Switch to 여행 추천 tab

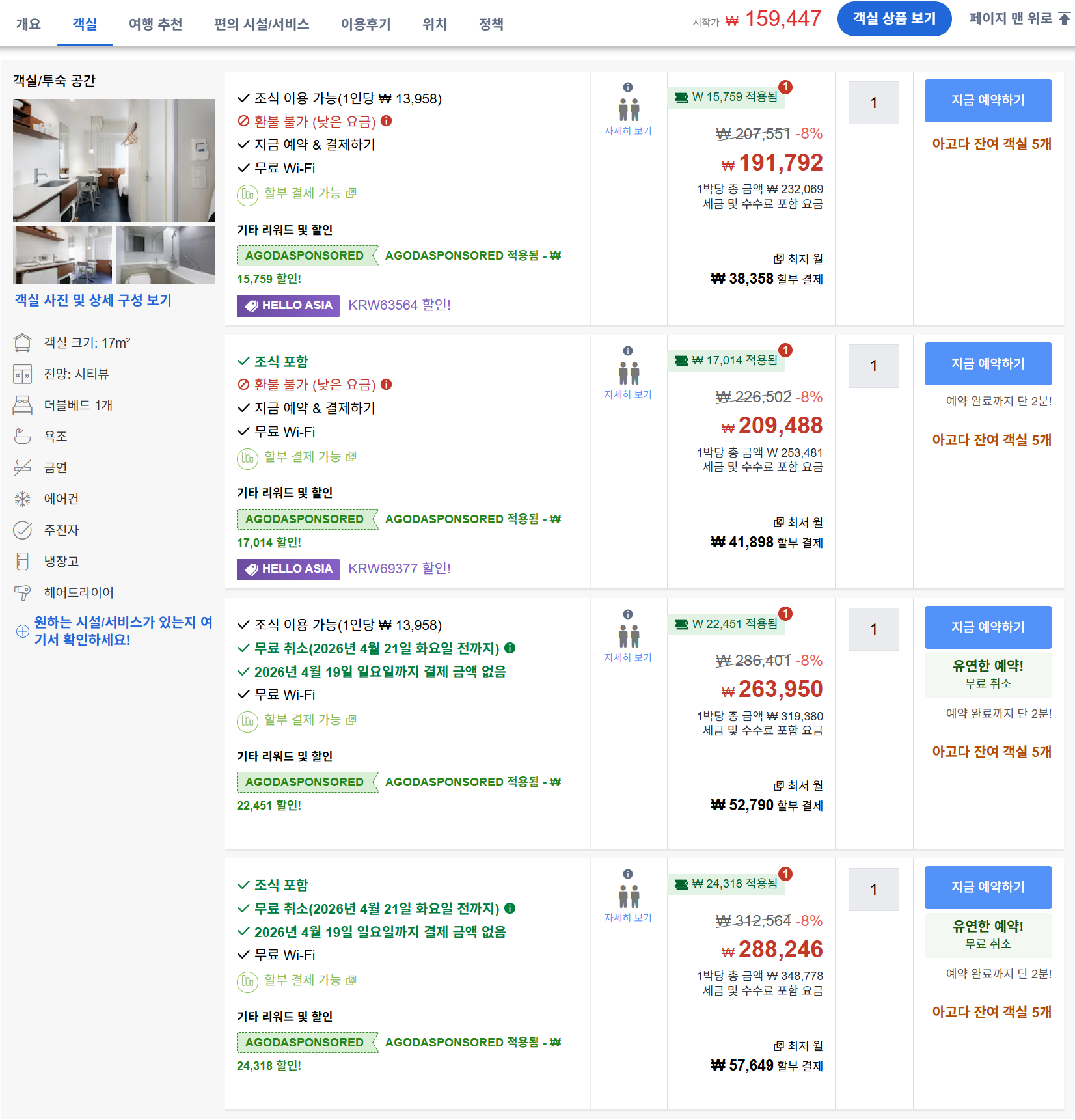156,24
